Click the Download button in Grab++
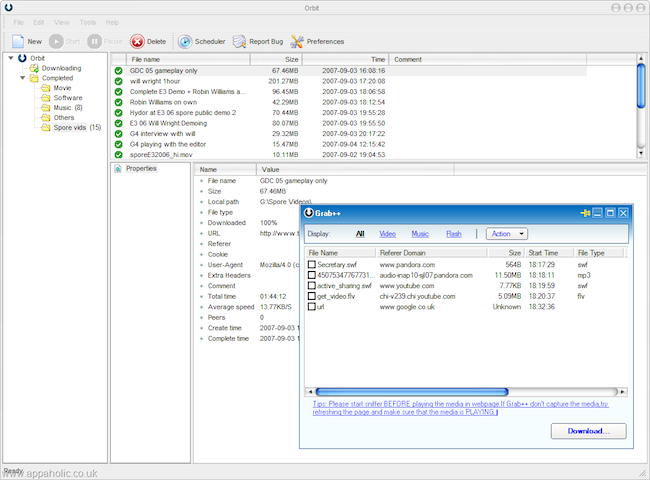 pos(589,431)
